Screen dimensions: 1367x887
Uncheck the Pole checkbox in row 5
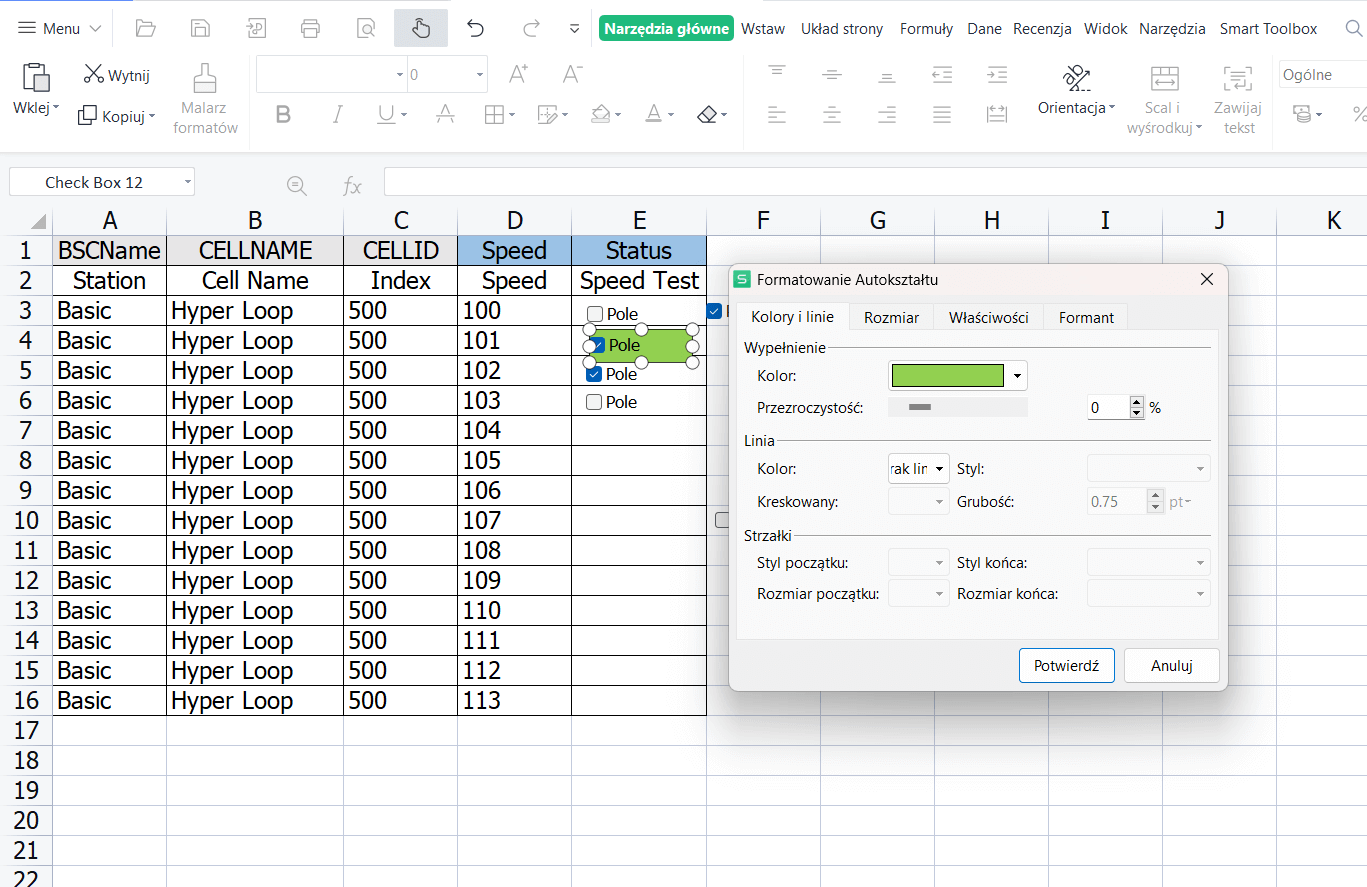click(x=594, y=374)
